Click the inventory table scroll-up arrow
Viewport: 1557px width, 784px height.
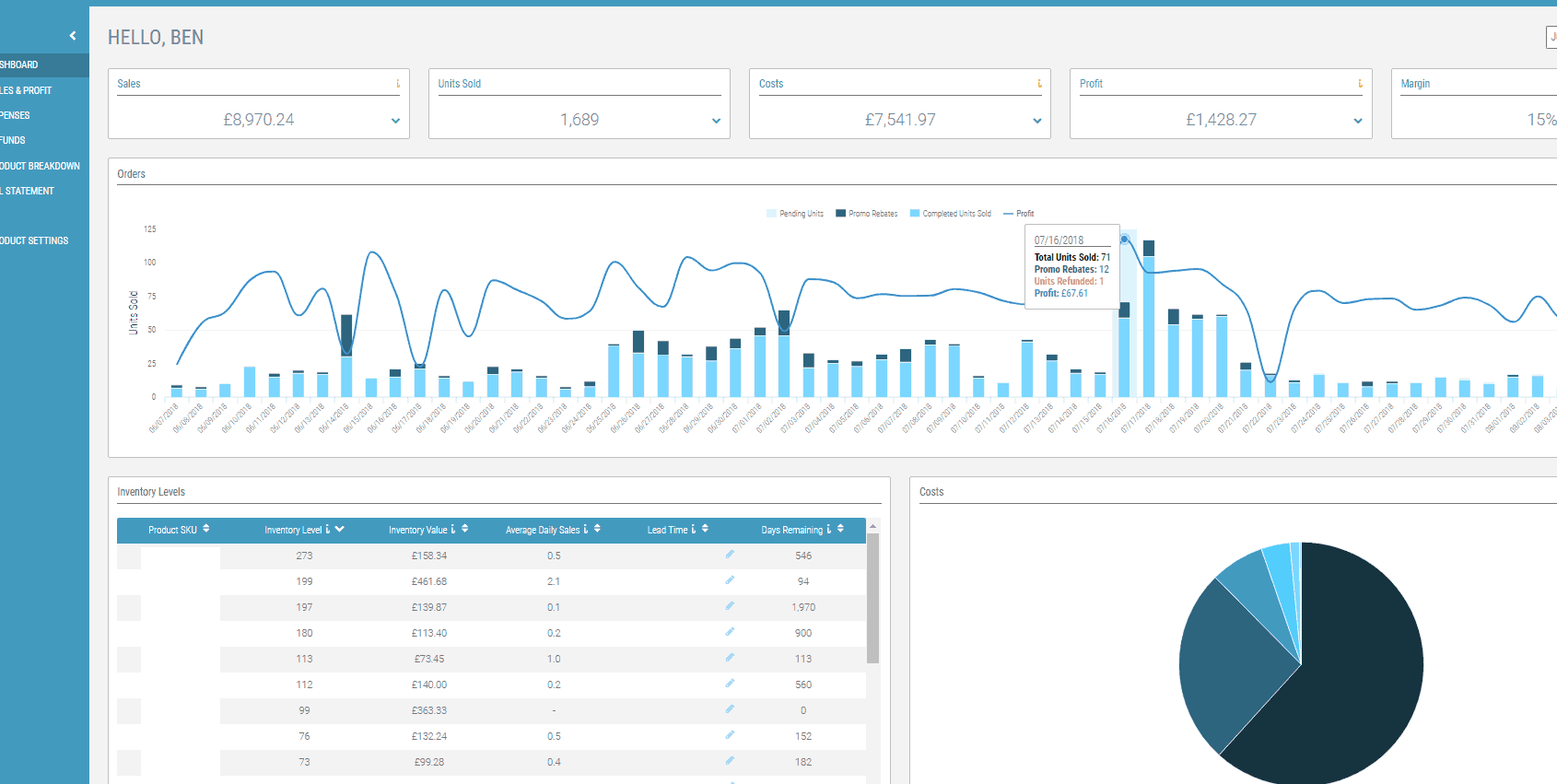872,526
